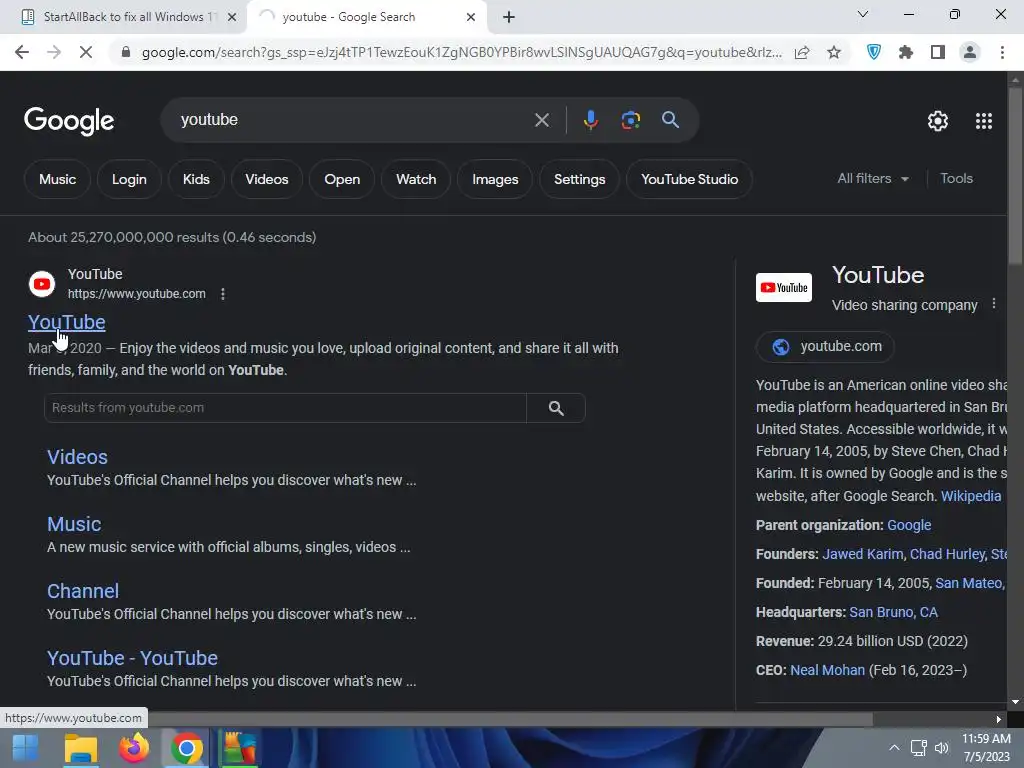Click the browser back arrow
The image size is (1024, 768).
(22, 52)
